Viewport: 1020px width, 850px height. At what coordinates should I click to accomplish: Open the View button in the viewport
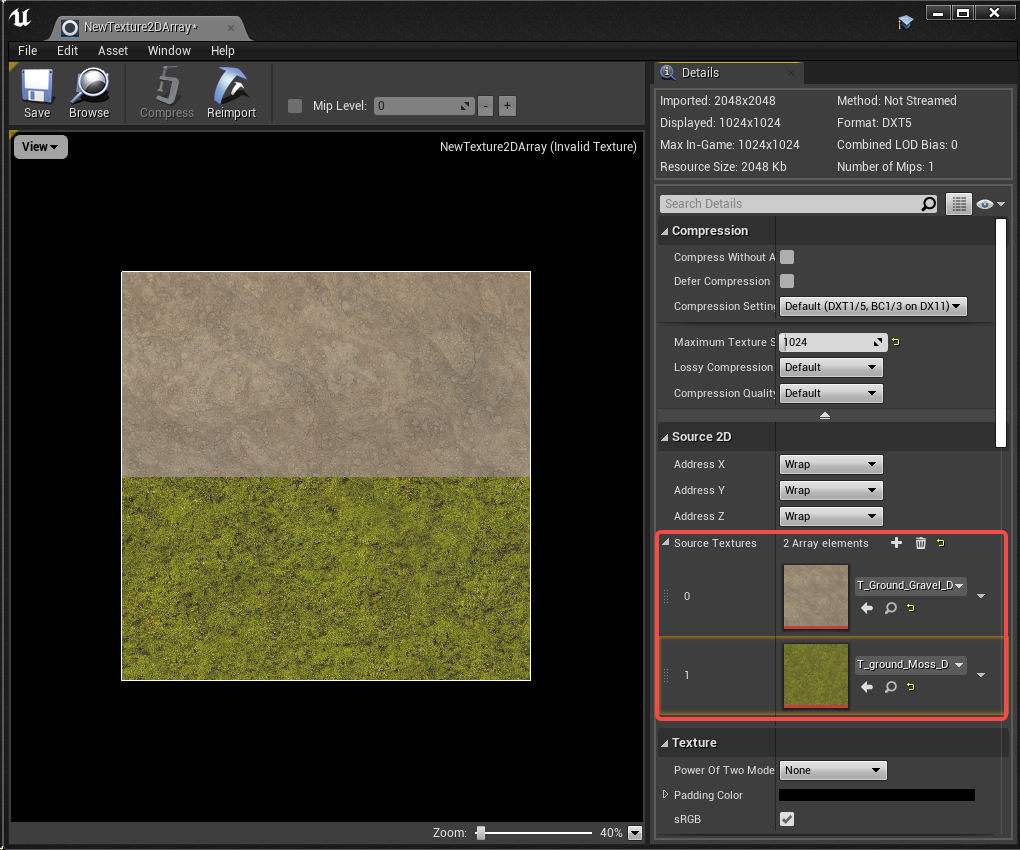[39, 146]
